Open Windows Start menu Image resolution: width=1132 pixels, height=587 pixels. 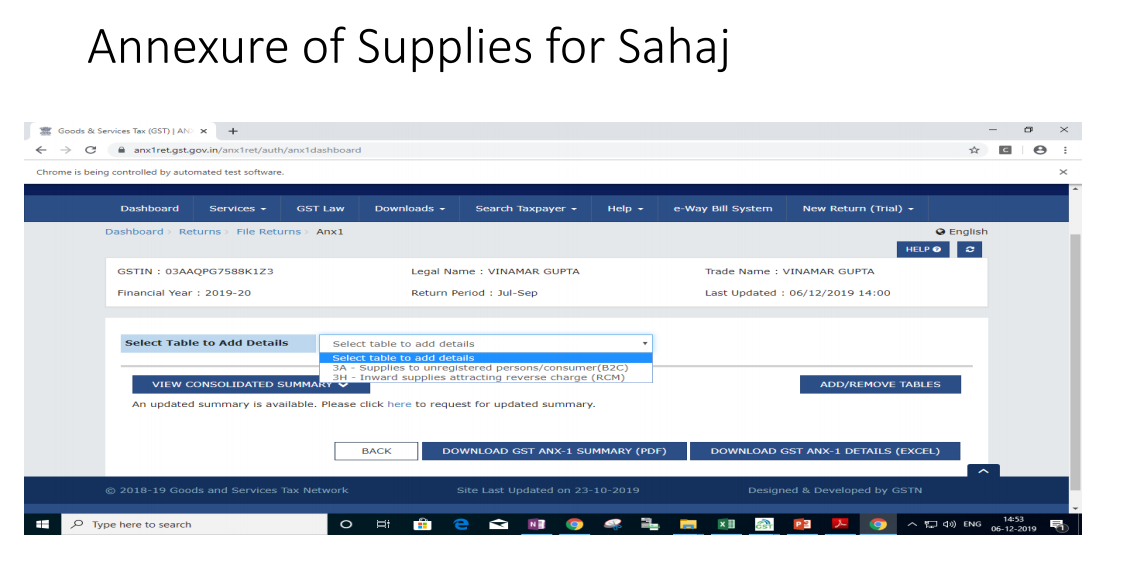43,524
